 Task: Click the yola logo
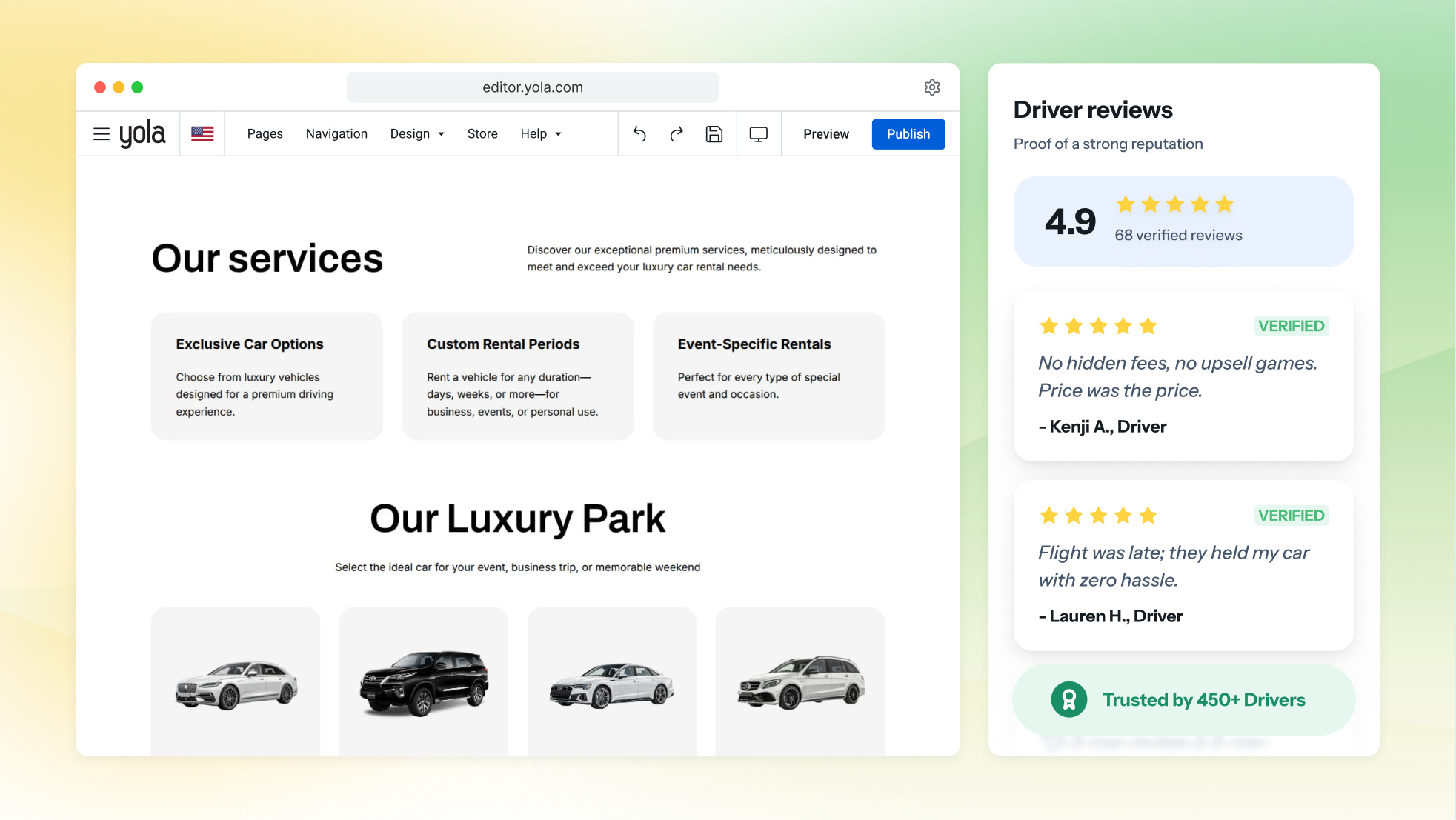(x=142, y=134)
